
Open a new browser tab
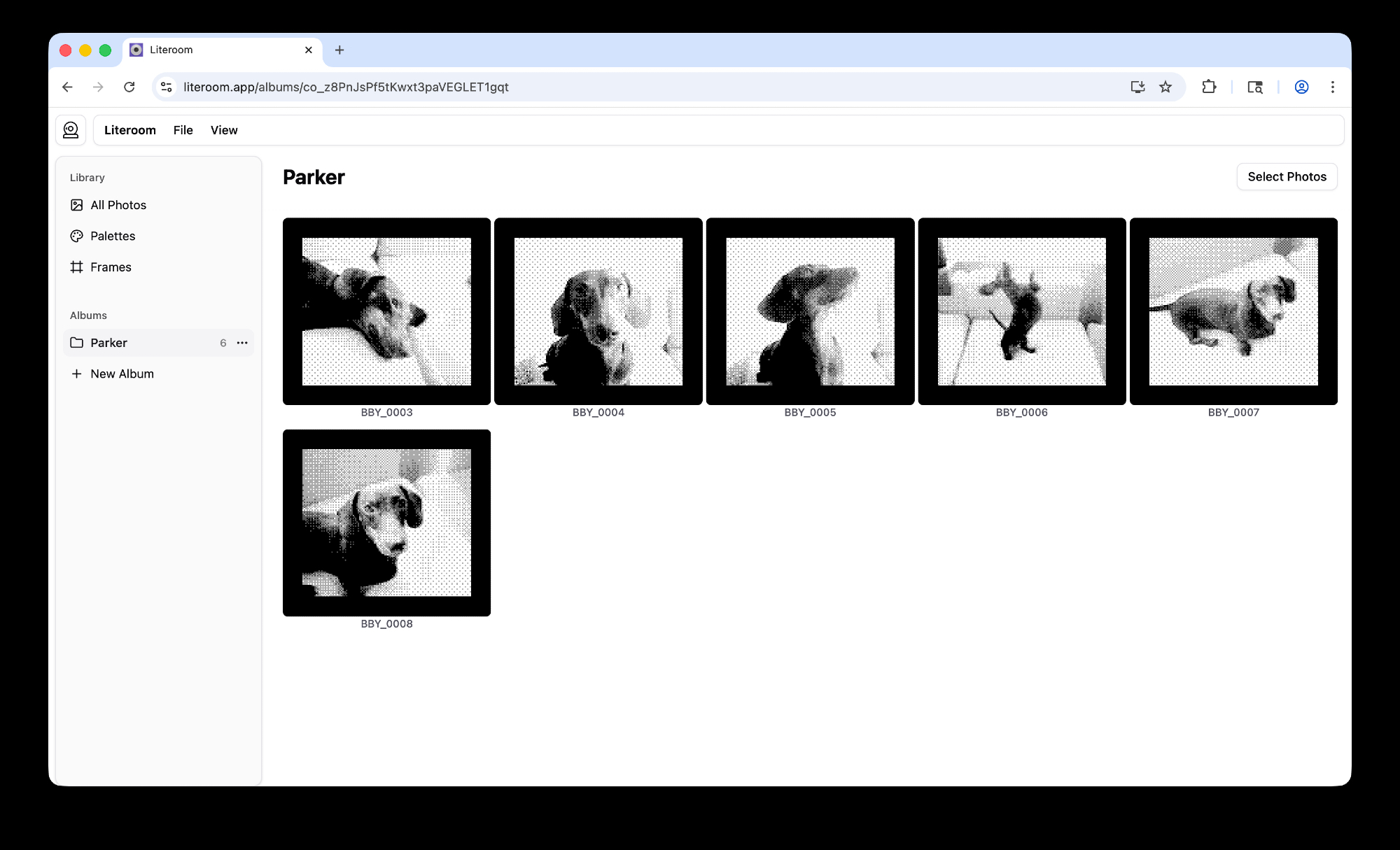click(x=339, y=50)
